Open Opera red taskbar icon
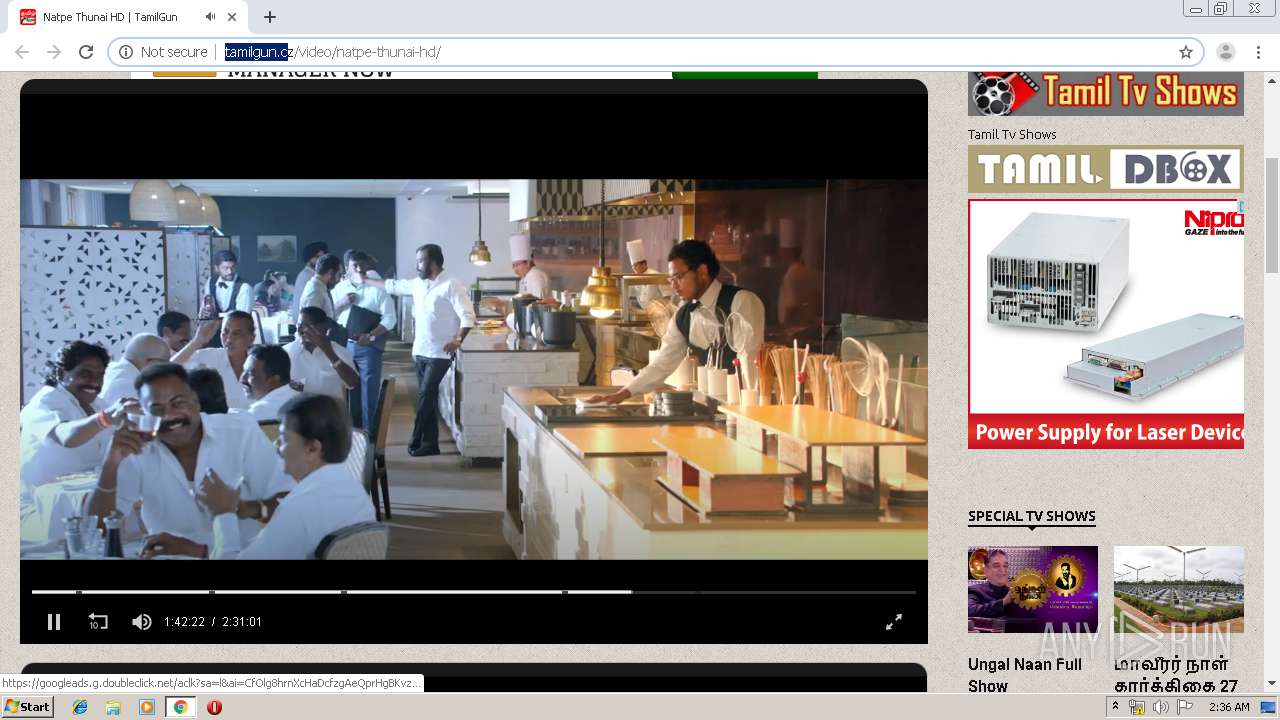The width and height of the screenshot is (1280, 720). [x=214, y=707]
